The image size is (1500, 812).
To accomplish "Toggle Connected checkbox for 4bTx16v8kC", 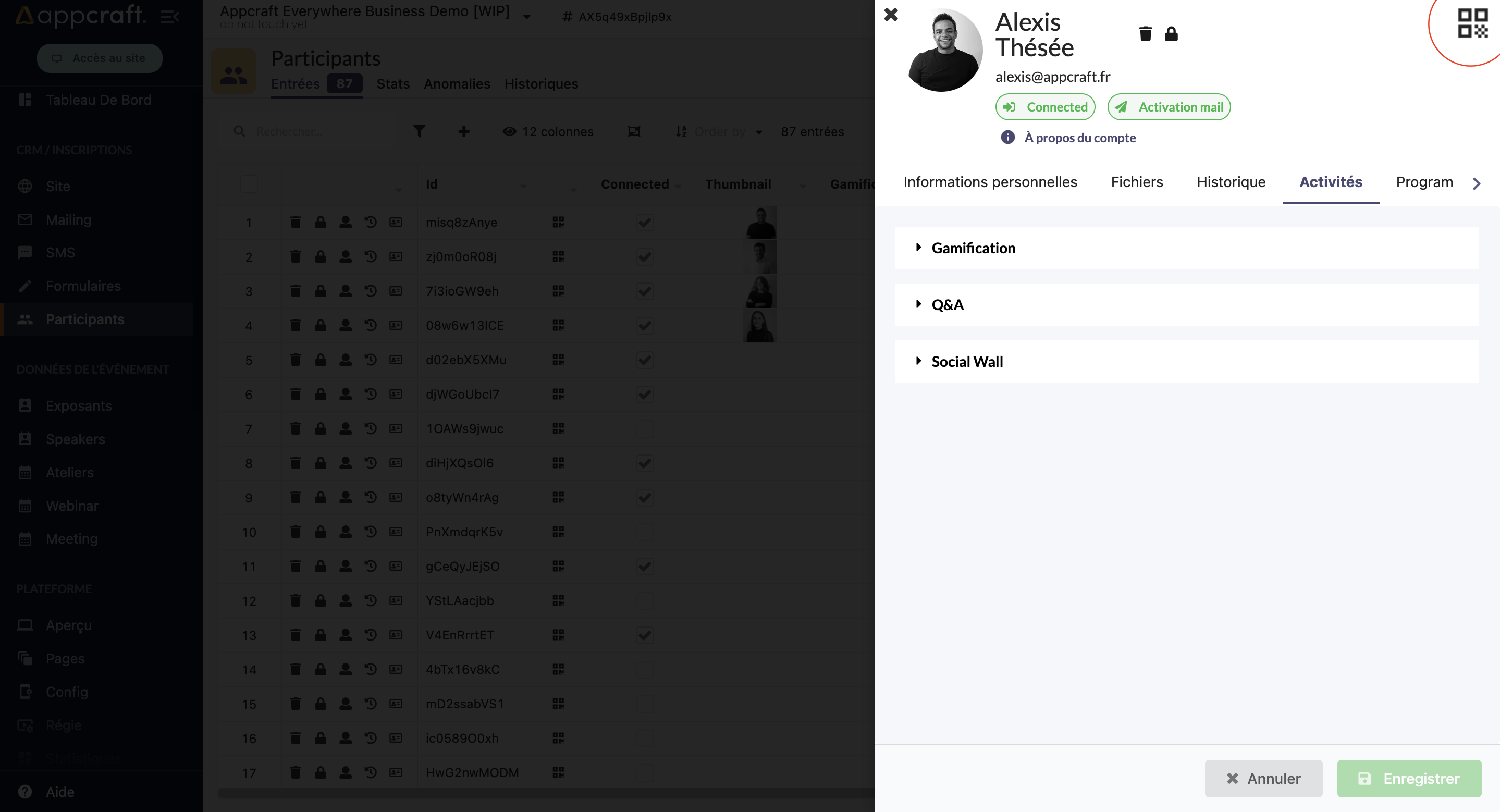I will (645, 669).
